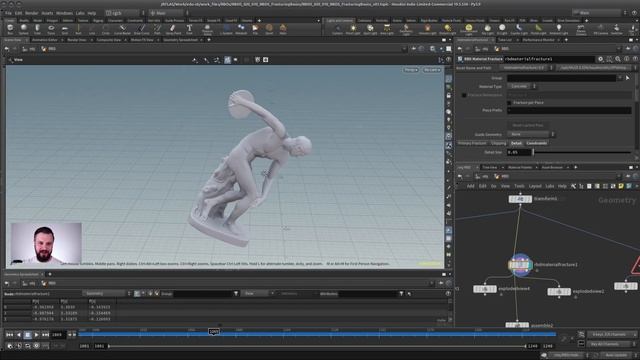The height and width of the screenshot is (360, 640).
Task: Add a Spot Light from the shelf
Action: (x=370, y=29)
